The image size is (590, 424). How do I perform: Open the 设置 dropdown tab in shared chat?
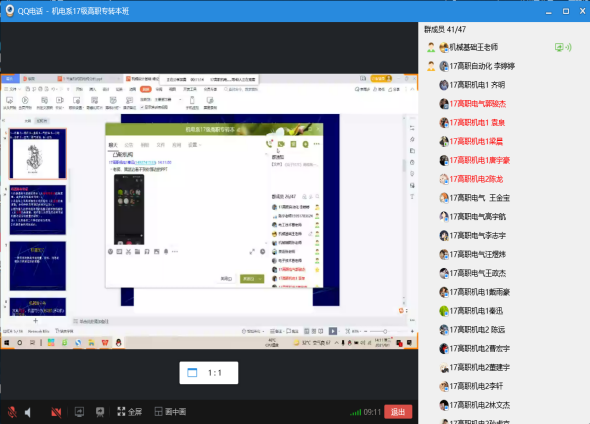(195, 145)
